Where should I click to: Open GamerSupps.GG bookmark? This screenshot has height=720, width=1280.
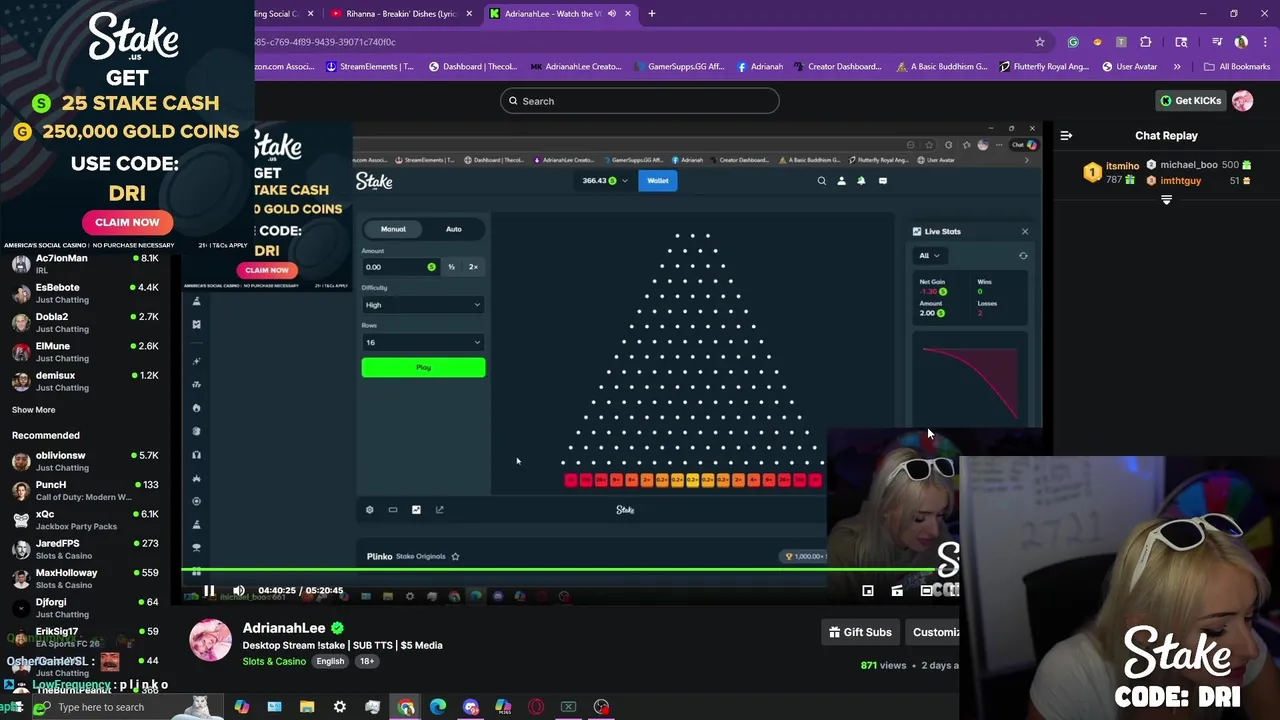pyautogui.click(x=678, y=67)
